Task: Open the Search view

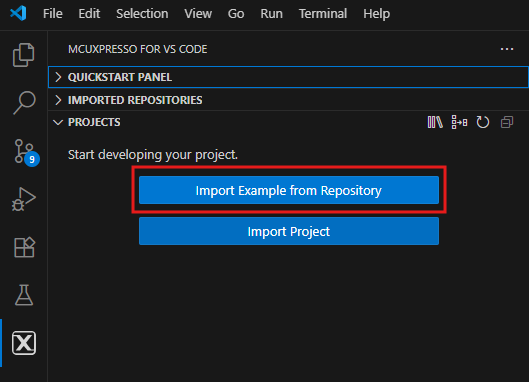Action: point(24,103)
